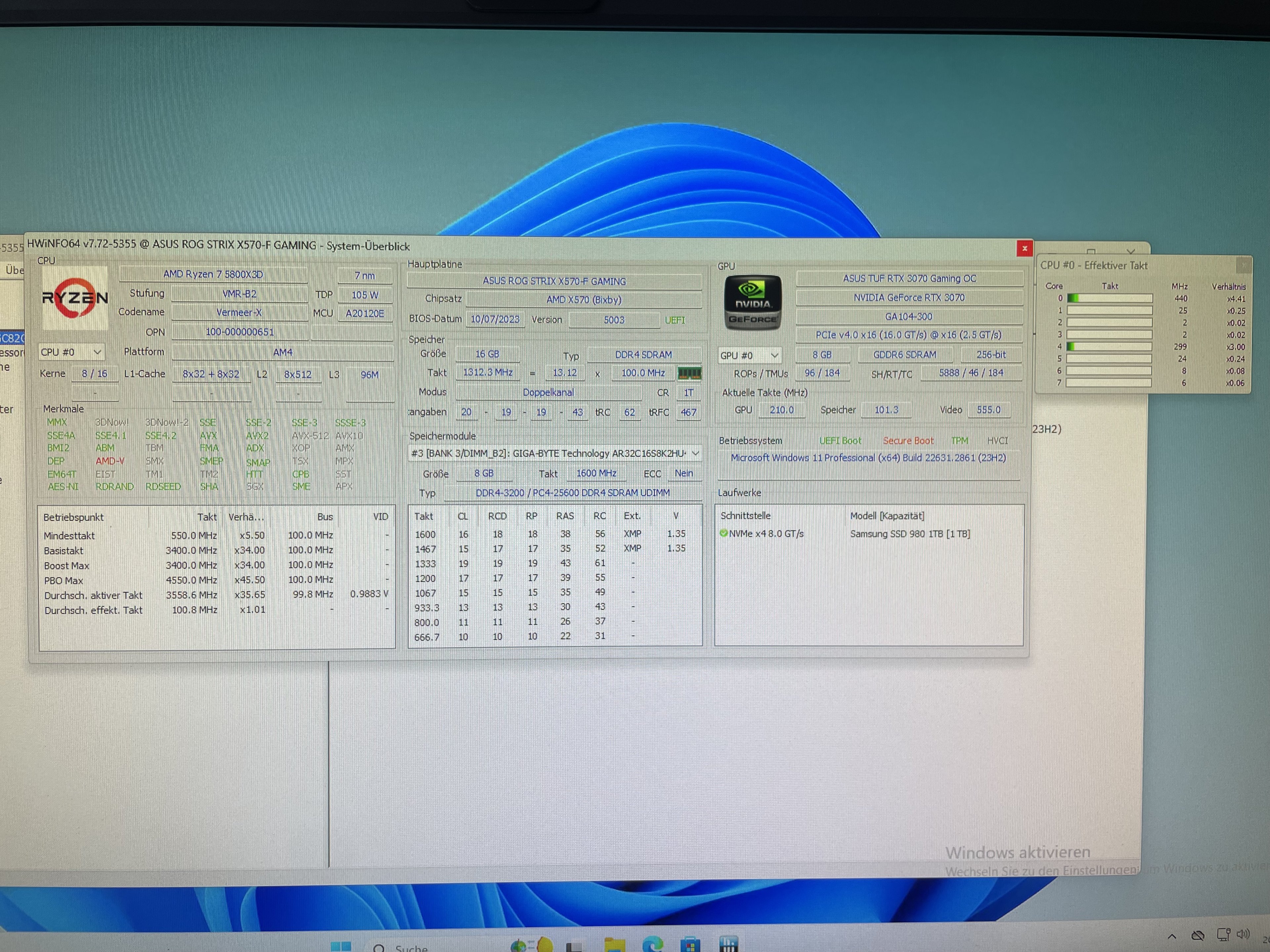Click the AMD Ryzen 7 5800X3D field
1270x952 pixels.
click(x=213, y=274)
